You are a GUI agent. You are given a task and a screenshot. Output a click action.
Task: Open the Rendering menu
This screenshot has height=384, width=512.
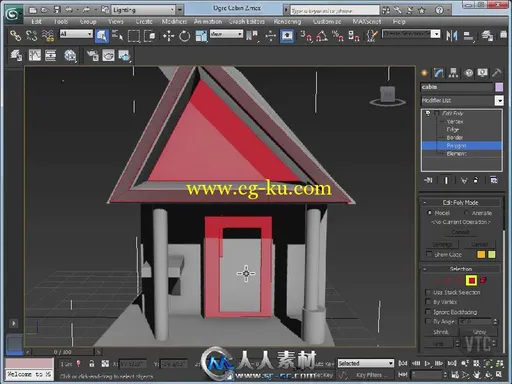pyautogui.click(x=287, y=22)
